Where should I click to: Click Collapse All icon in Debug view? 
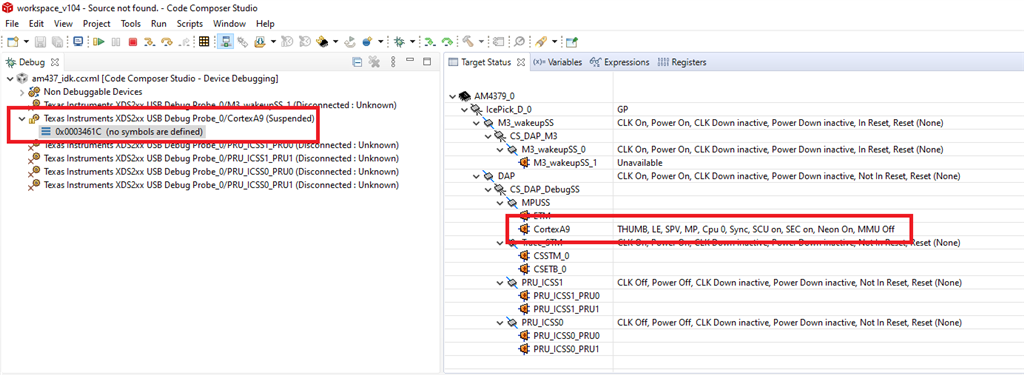[357, 62]
